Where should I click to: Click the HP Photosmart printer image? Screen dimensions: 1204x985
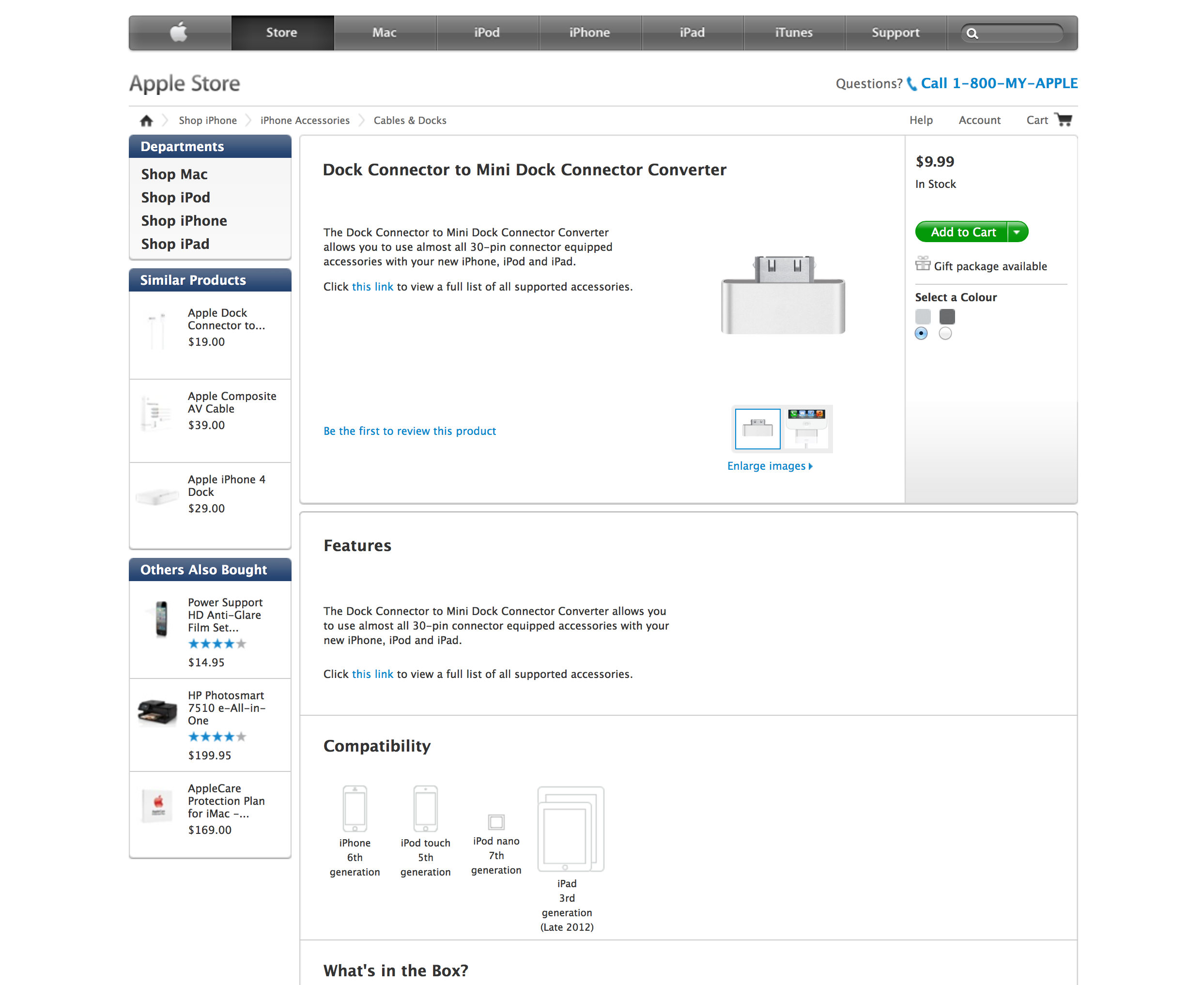point(157,712)
